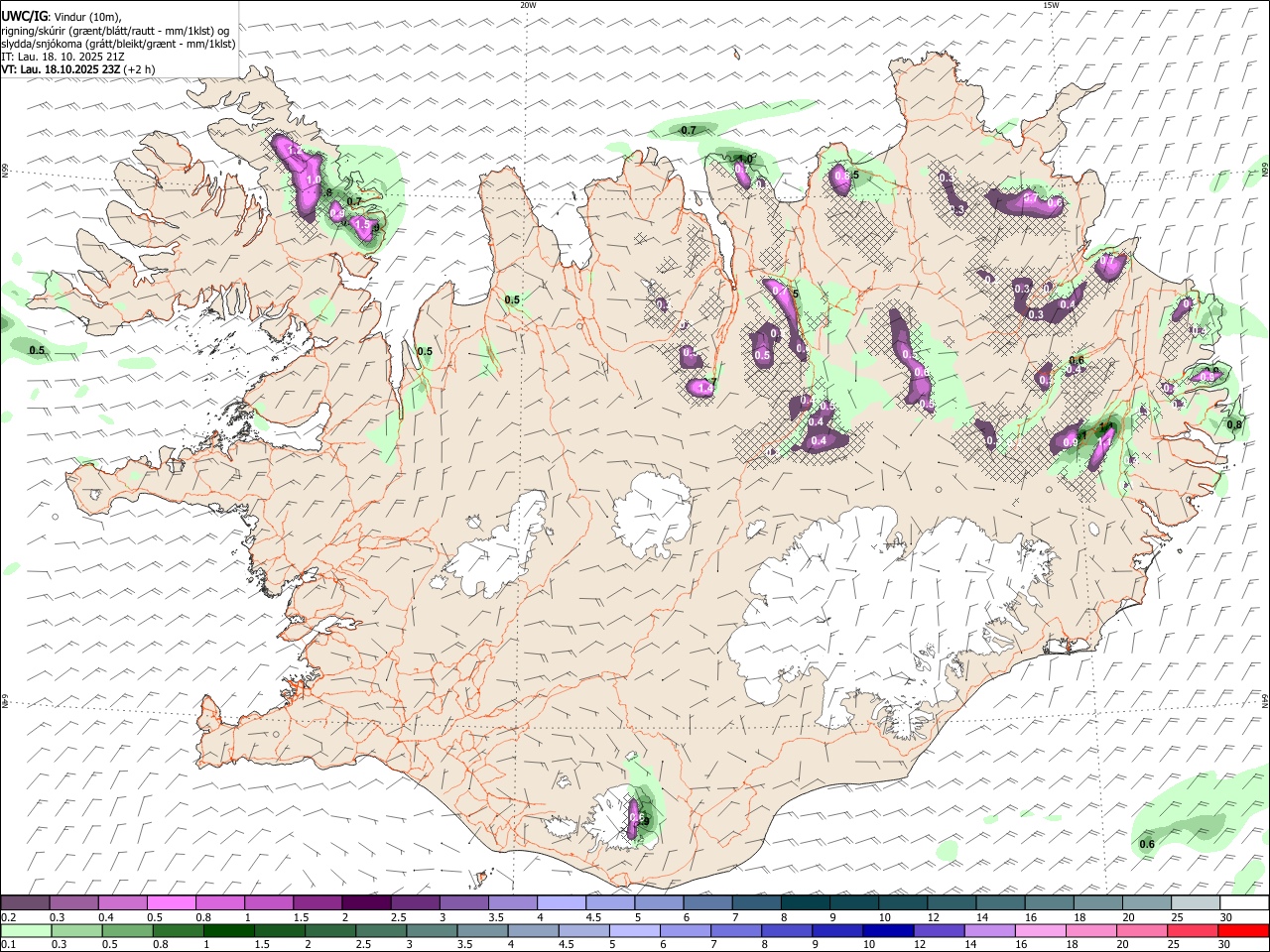Click the '0.1' value on the legend scale
The image size is (1270, 952).
[x=8, y=945]
